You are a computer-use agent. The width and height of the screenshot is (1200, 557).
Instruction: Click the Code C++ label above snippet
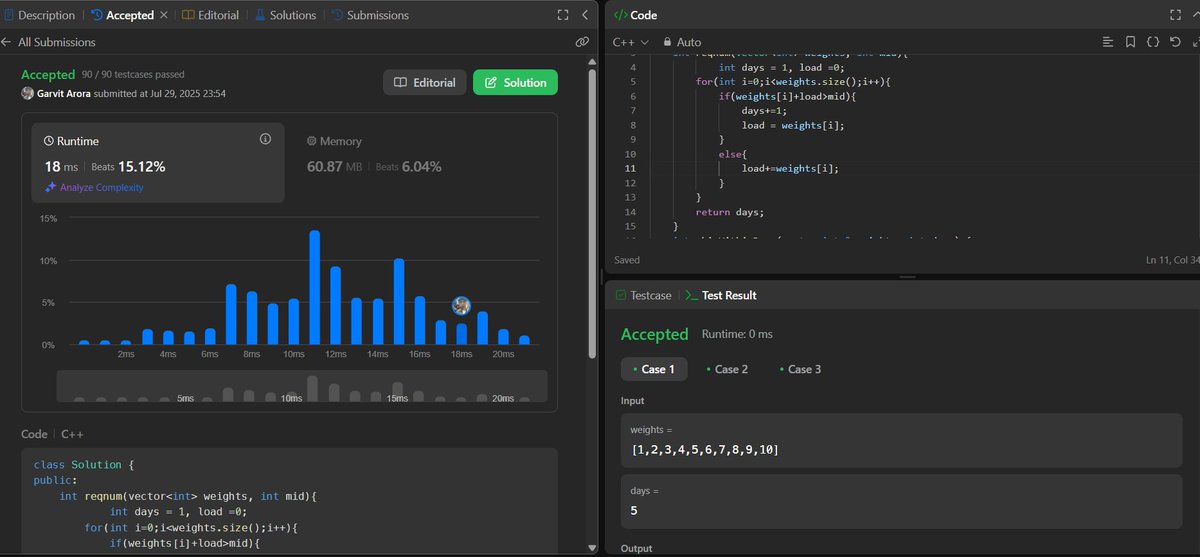point(52,435)
